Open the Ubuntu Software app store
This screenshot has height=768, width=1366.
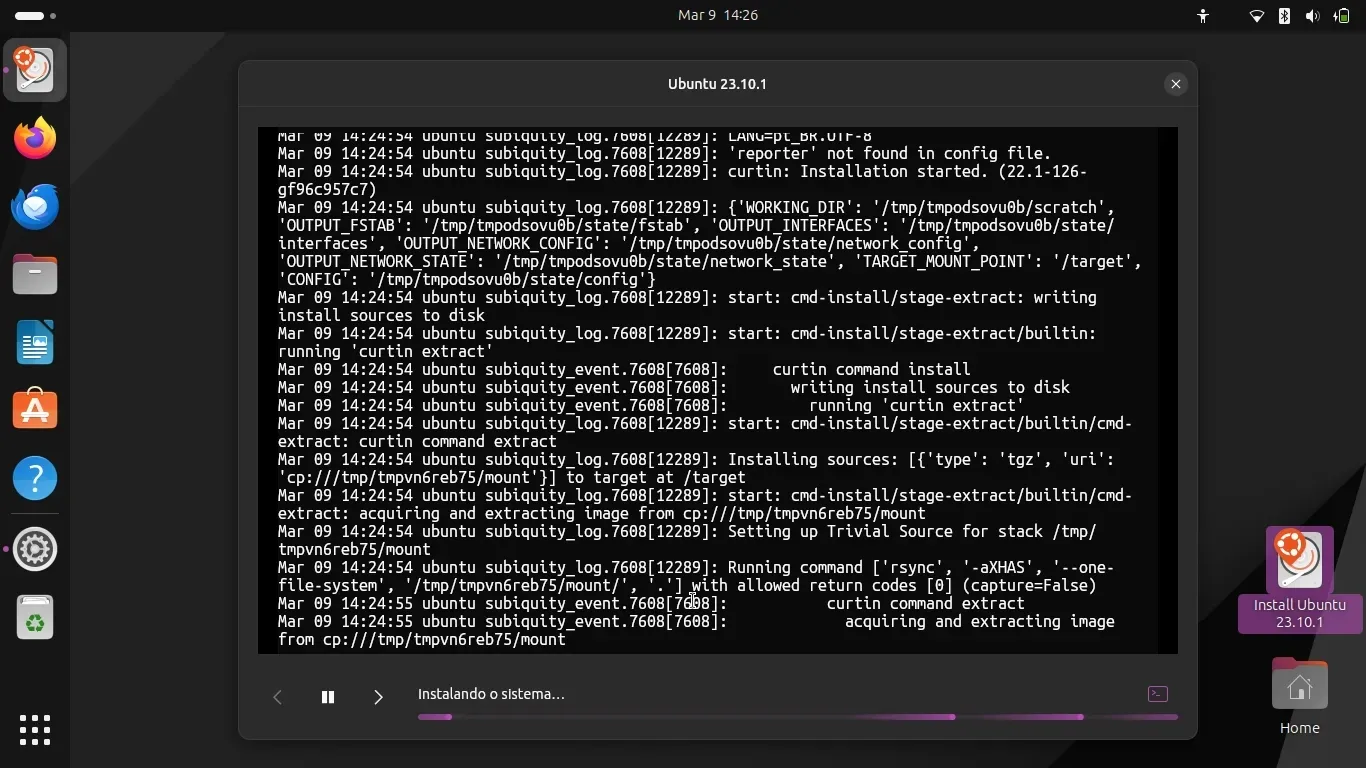[x=35, y=410]
